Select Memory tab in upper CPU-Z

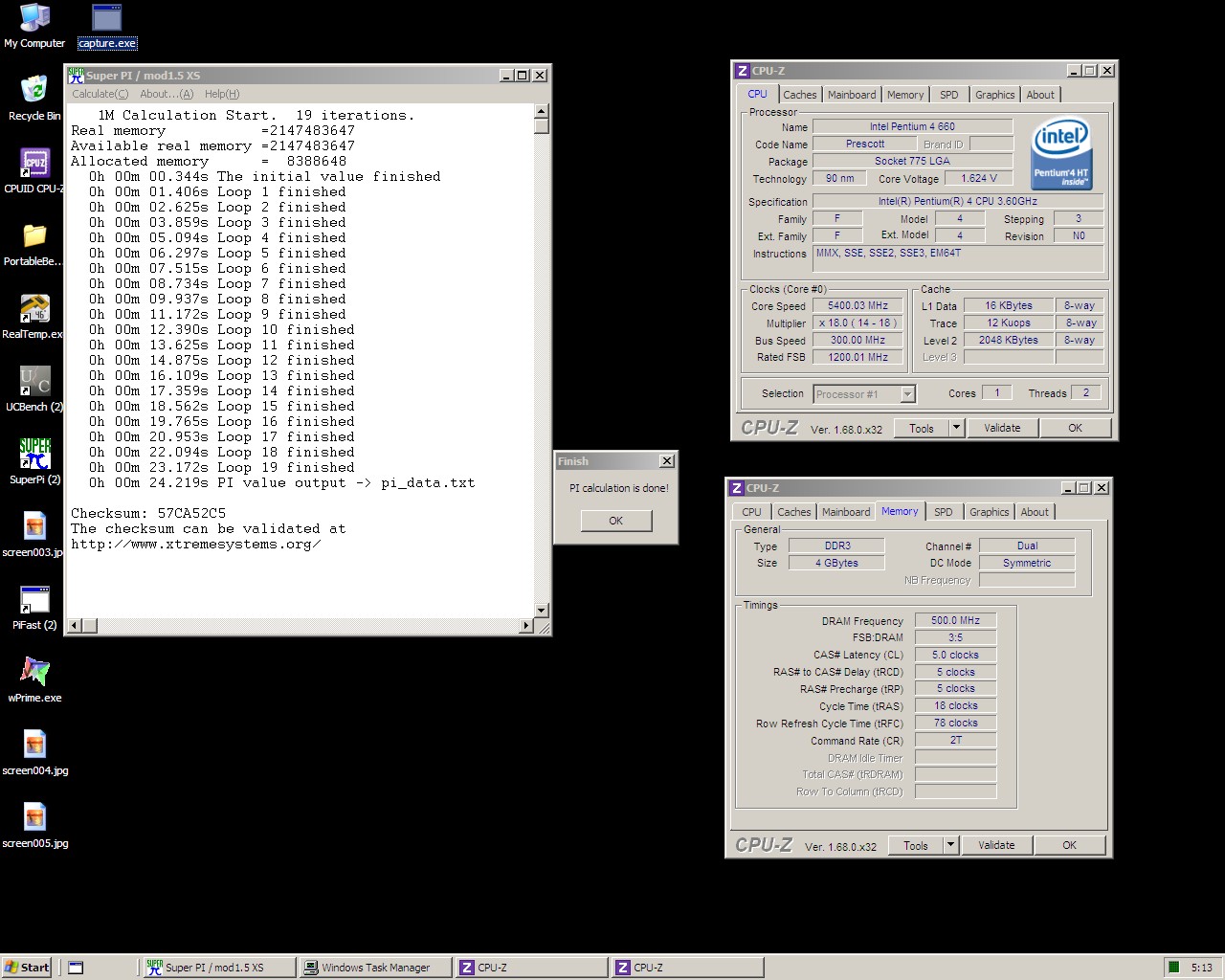click(904, 95)
